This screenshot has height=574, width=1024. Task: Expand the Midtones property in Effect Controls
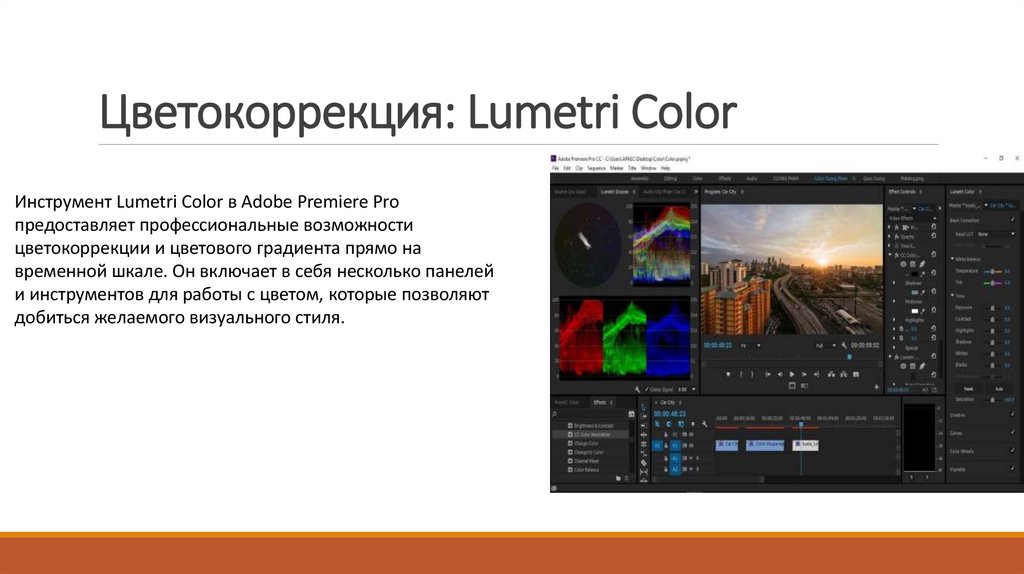tap(894, 301)
